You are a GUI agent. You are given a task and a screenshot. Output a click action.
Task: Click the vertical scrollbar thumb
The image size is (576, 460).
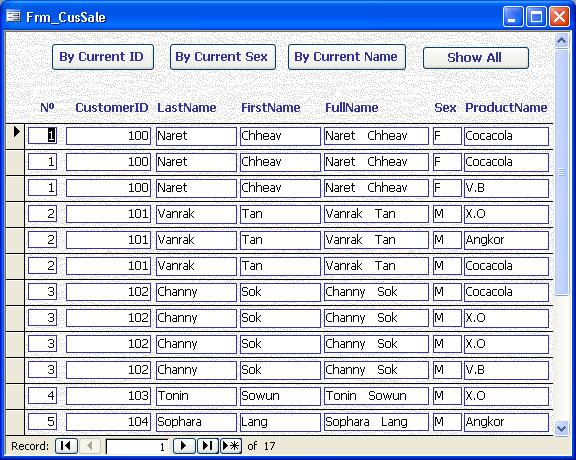click(x=561, y=172)
